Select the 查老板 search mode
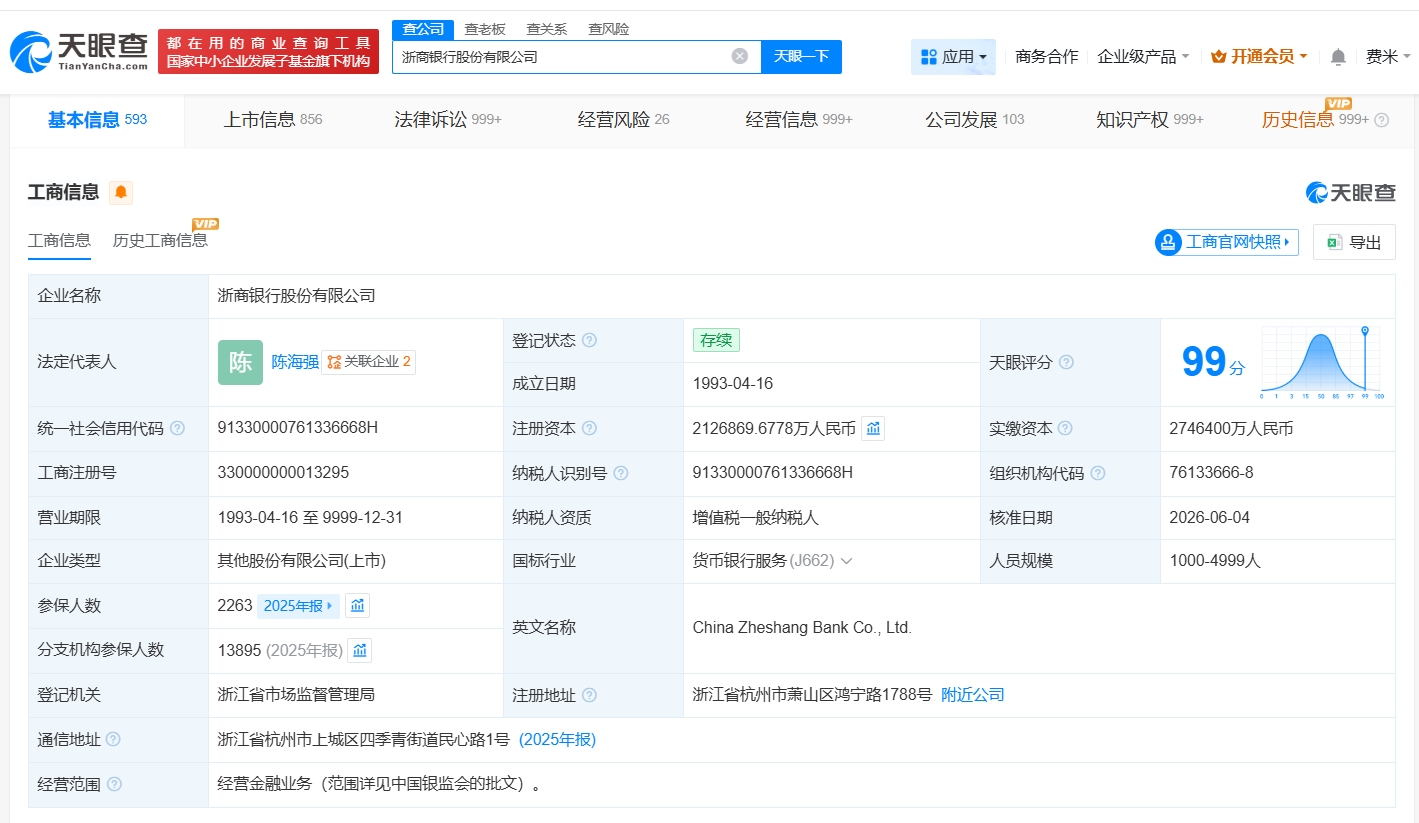 (485, 29)
